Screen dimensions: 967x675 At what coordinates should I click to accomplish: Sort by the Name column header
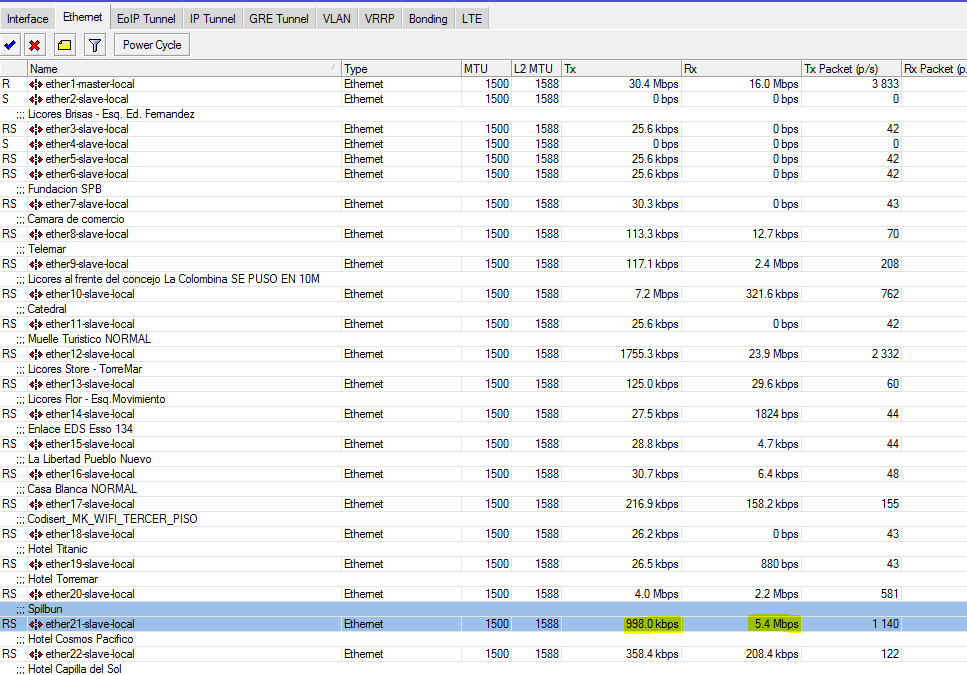pos(184,68)
